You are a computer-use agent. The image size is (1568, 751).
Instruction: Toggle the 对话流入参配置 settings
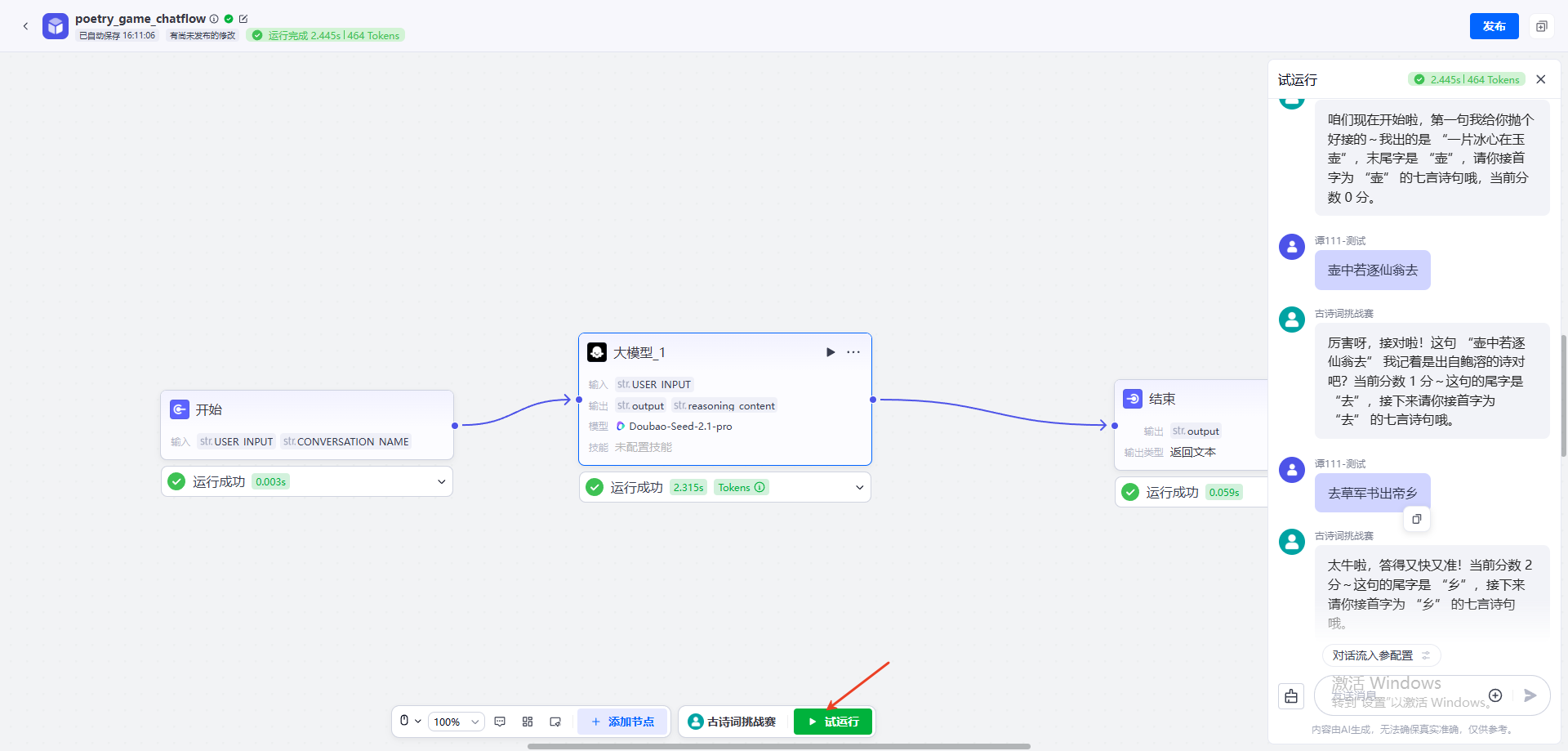(1381, 655)
